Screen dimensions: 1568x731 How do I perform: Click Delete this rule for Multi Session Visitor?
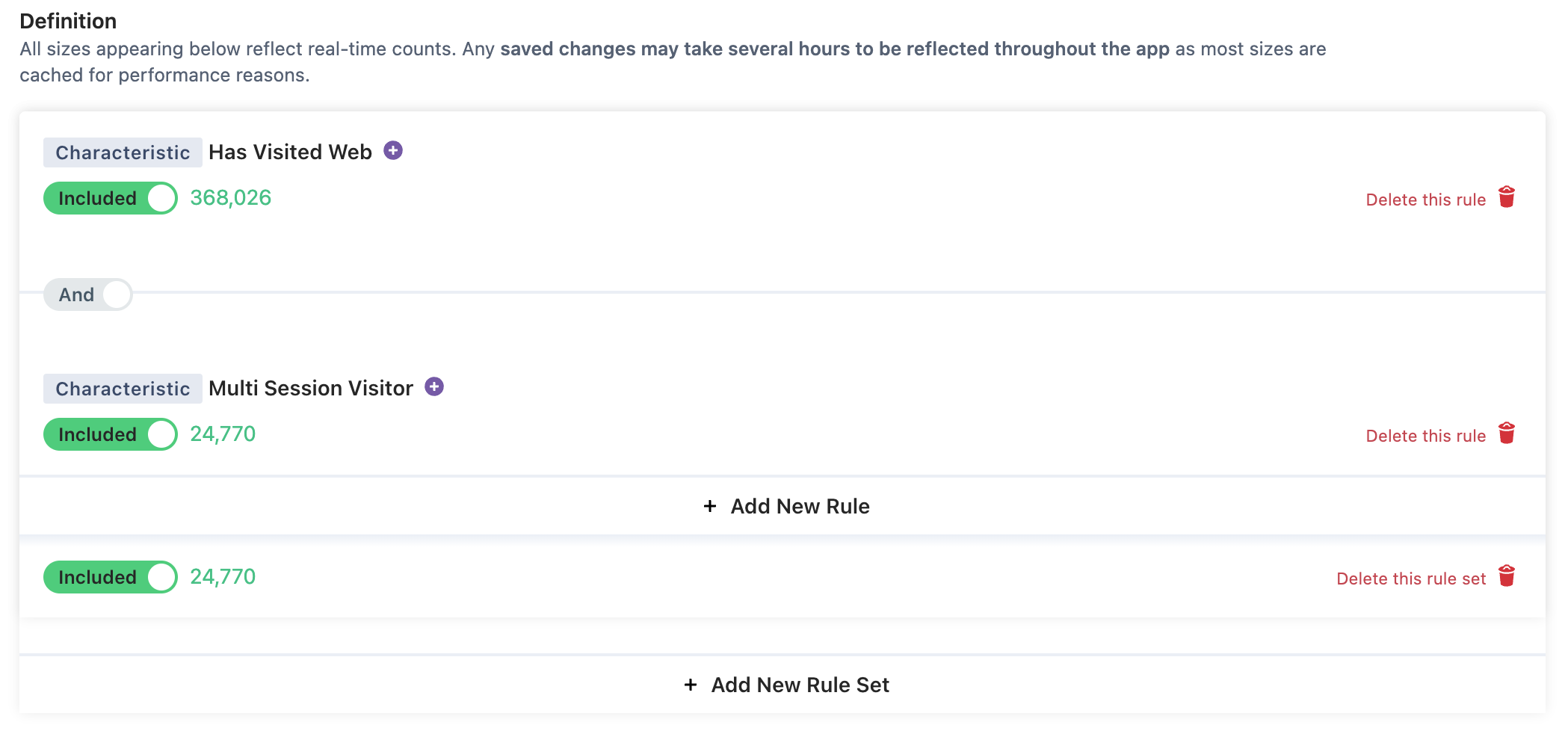click(1425, 436)
